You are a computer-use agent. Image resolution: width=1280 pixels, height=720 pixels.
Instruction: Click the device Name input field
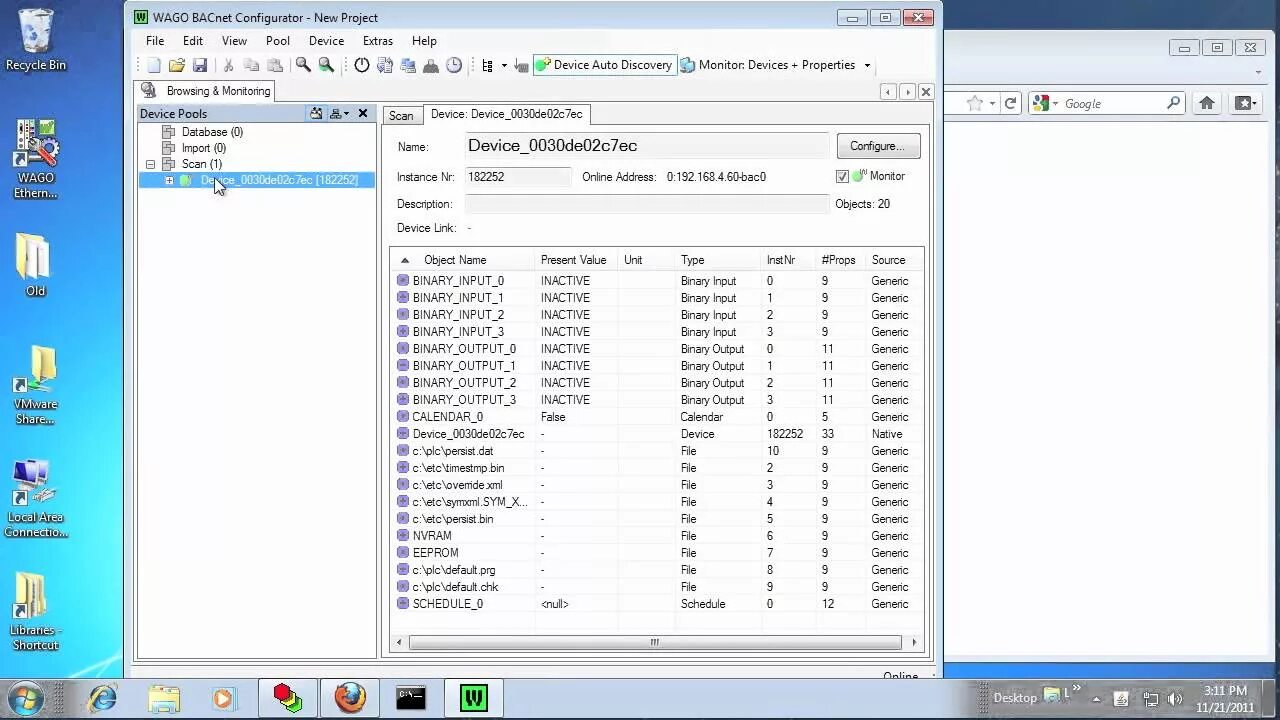pyautogui.click(x=646, y=146)
